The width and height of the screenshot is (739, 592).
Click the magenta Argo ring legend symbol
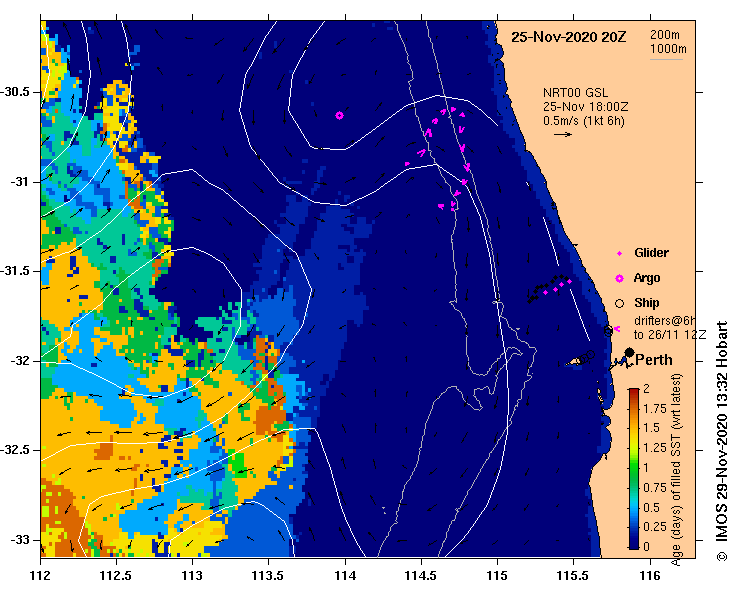(619, 279)
